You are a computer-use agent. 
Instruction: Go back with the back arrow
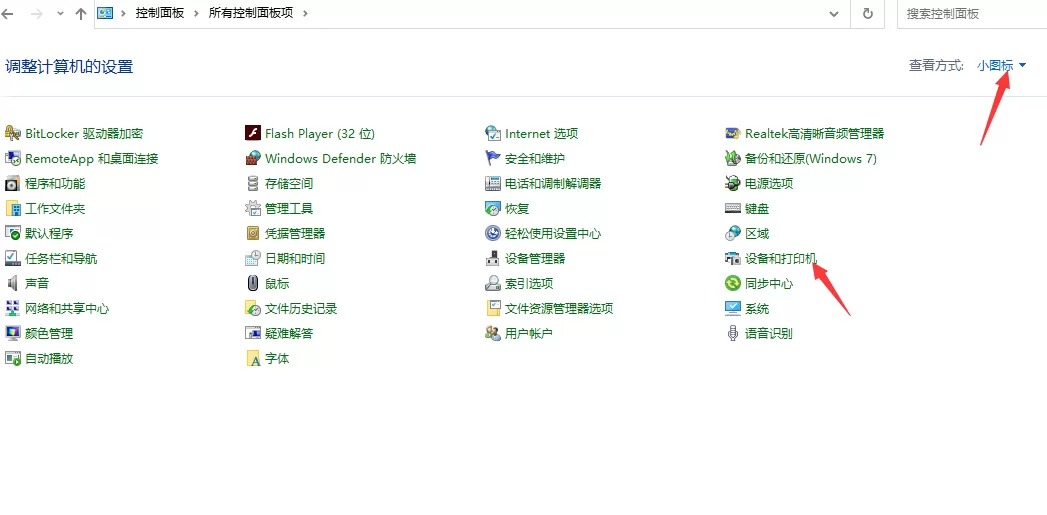pyautogui.click(x=8, y=13)
